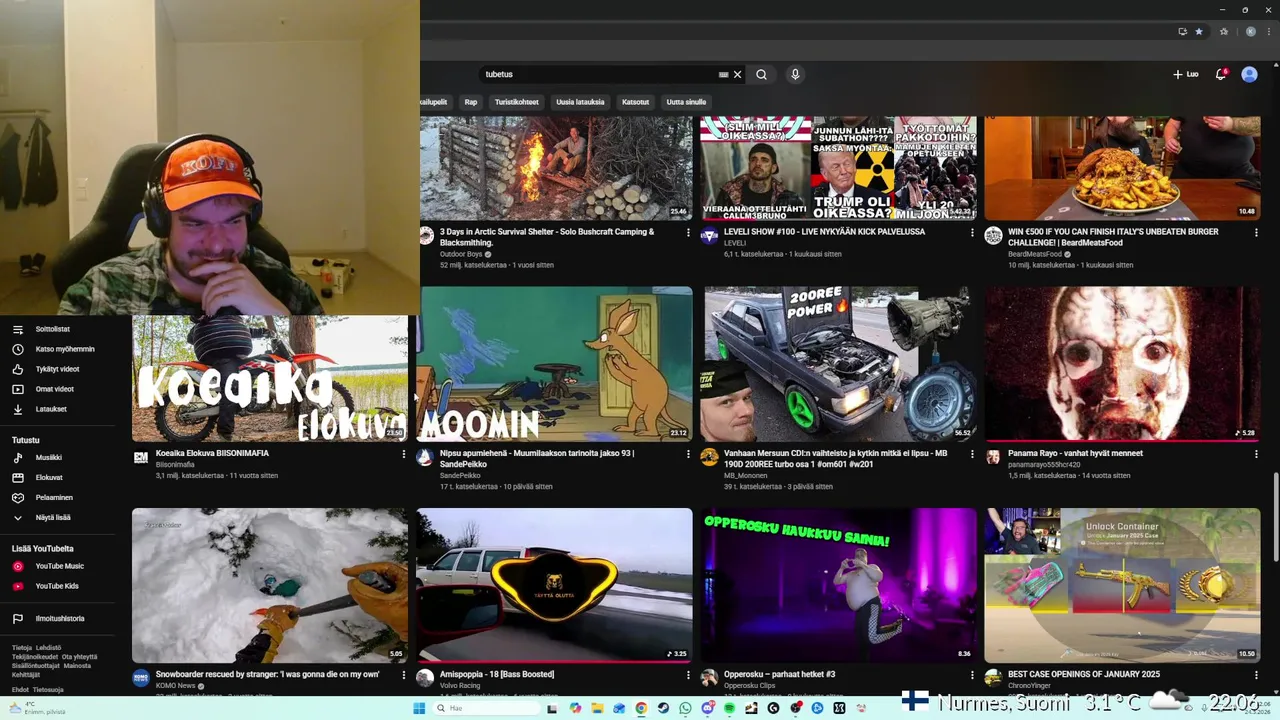The image size is (1280, 720).
Task: Open the Chrome profile icon
Action: (x=1250, y=31)
